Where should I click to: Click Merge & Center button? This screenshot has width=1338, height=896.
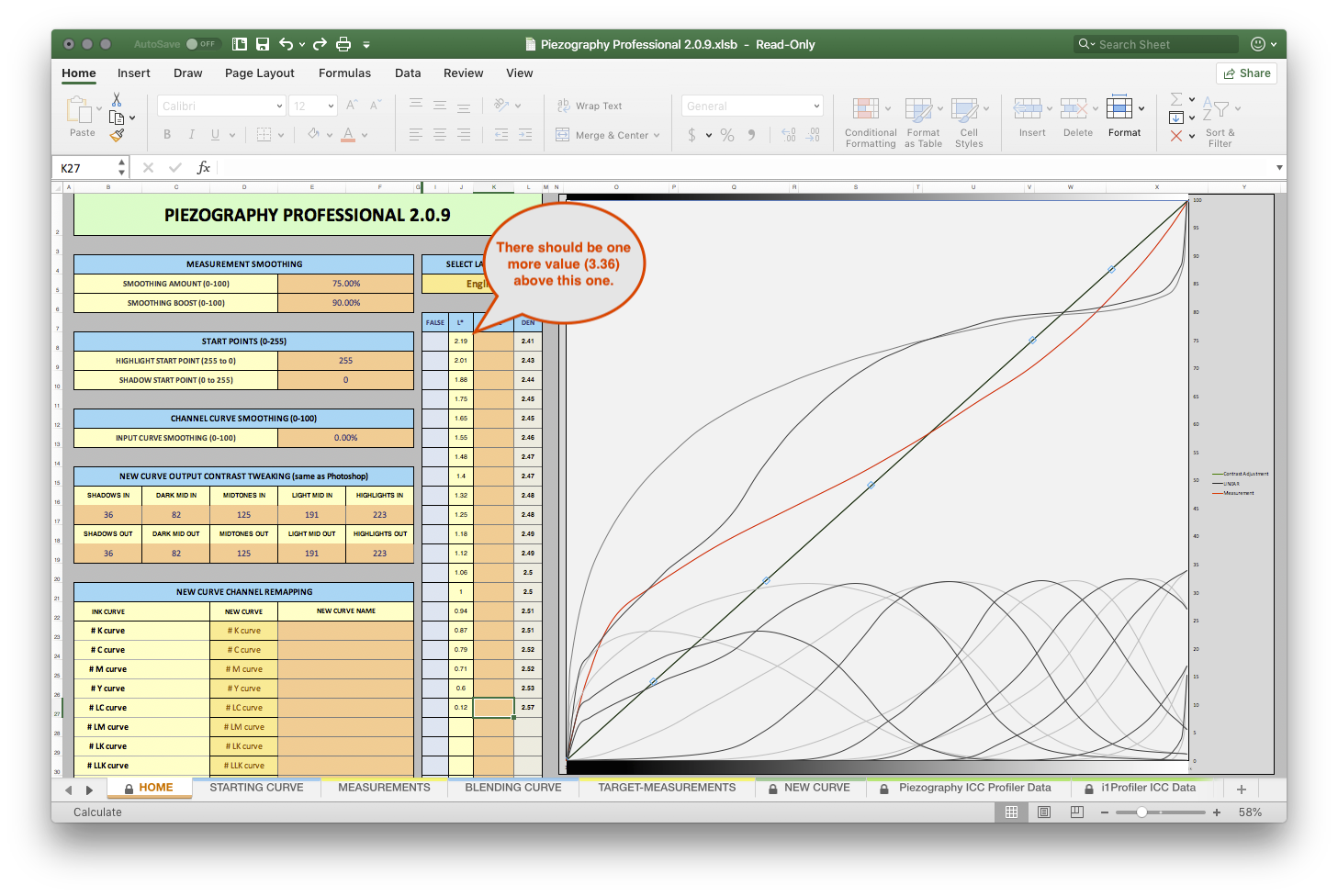click(x=608, y=135)
